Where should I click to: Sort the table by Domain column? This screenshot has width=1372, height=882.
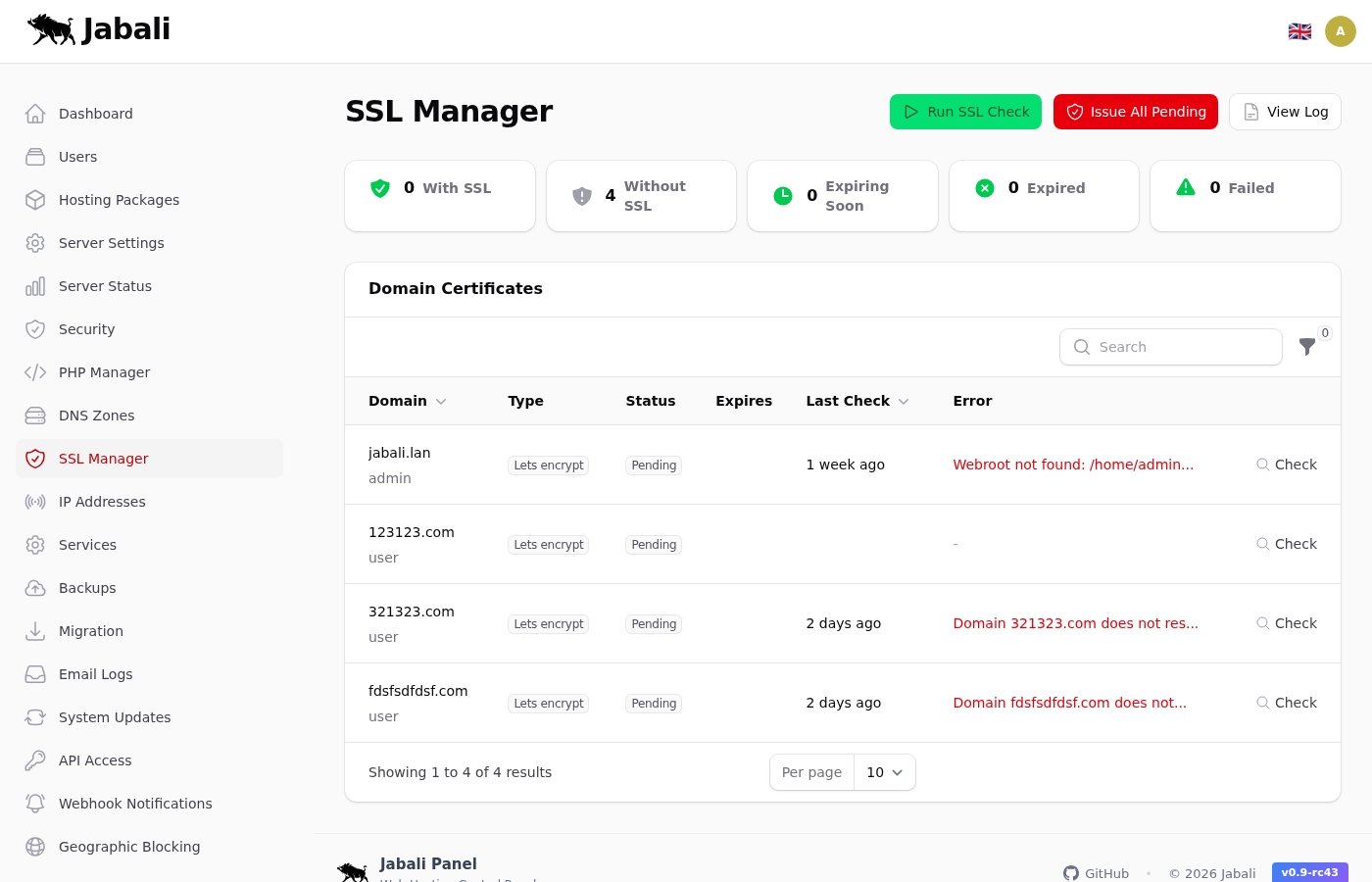click(x=407, y=401)
